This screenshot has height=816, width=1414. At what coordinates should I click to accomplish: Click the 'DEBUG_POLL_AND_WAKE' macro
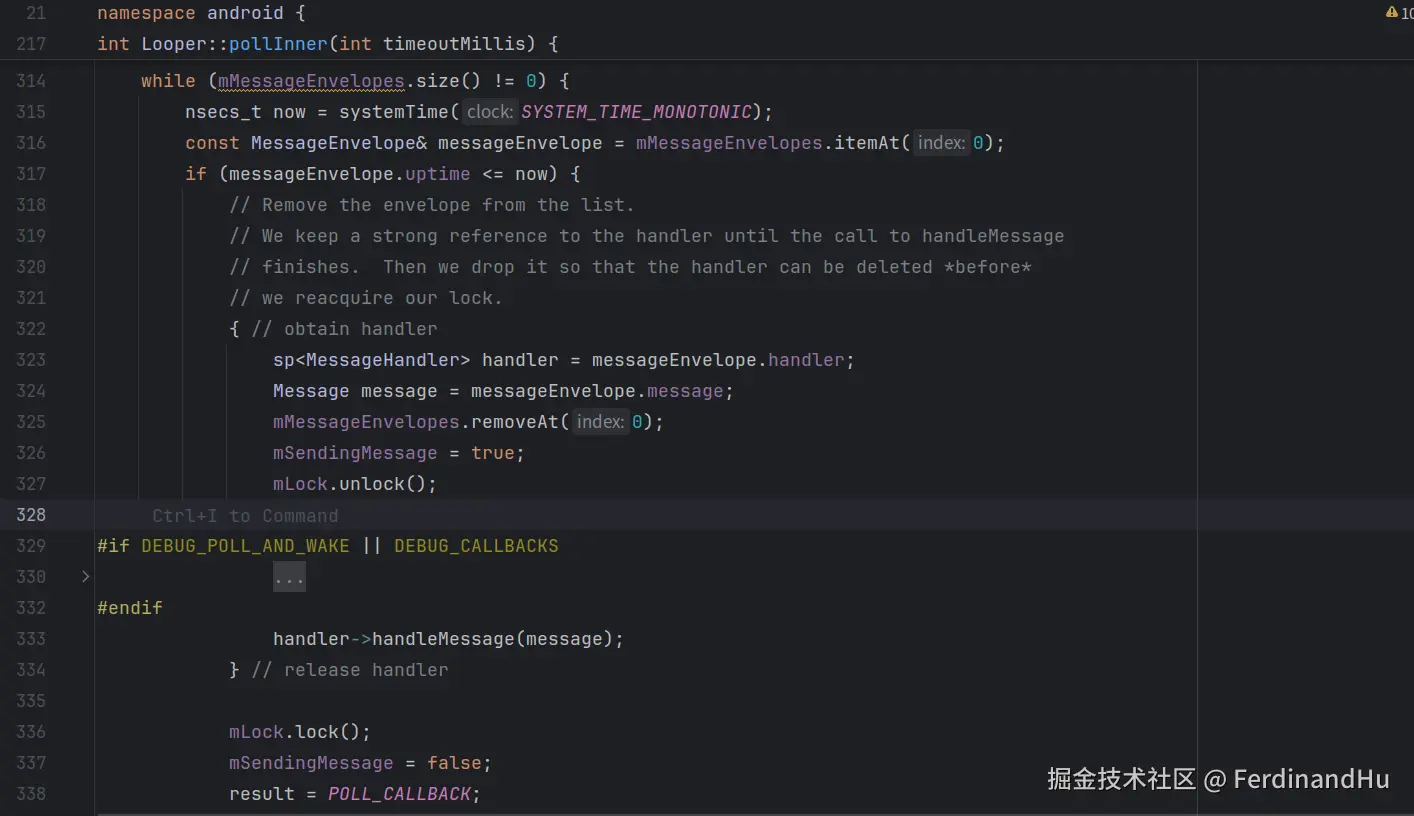click(245, 546)
